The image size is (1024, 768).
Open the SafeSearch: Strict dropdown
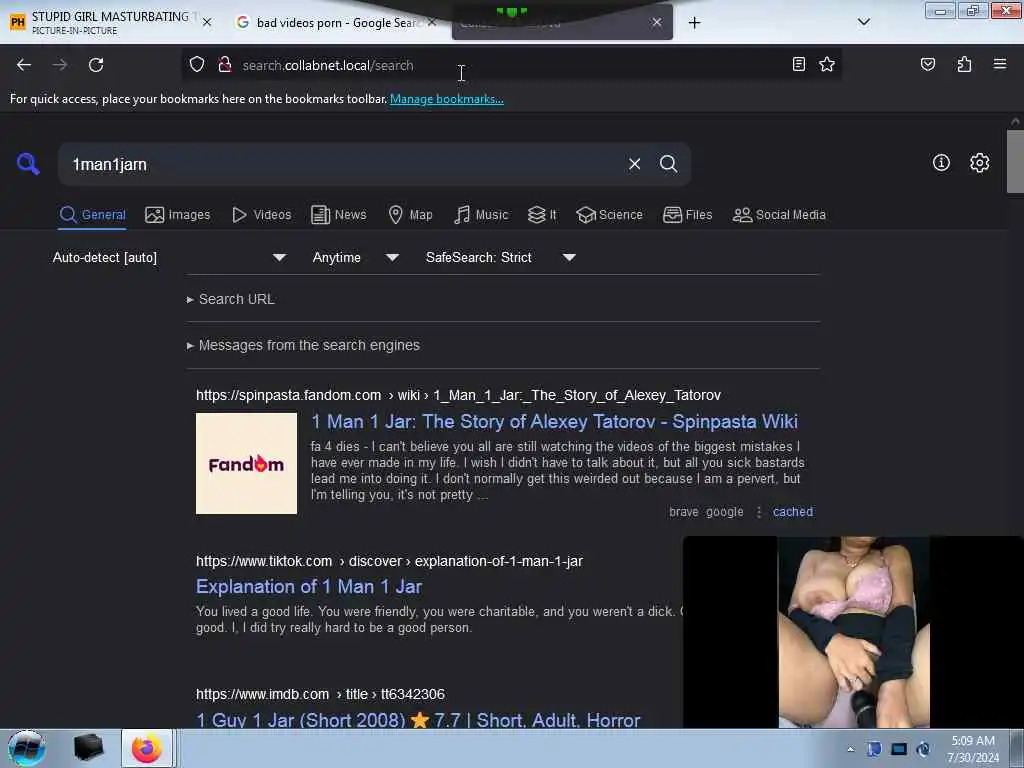click(x=500, y=257)
